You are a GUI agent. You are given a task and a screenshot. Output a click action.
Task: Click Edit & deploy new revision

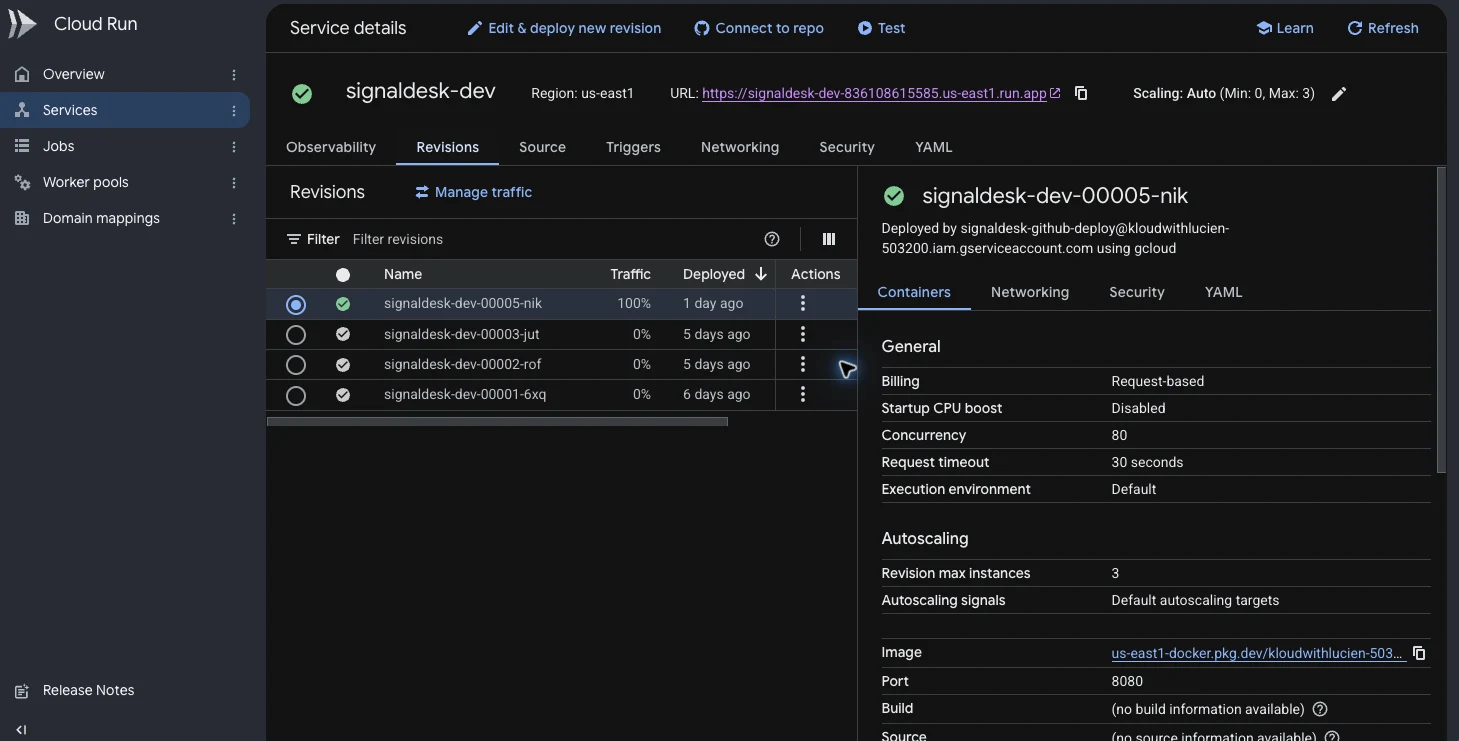click(x=564, y=28)
